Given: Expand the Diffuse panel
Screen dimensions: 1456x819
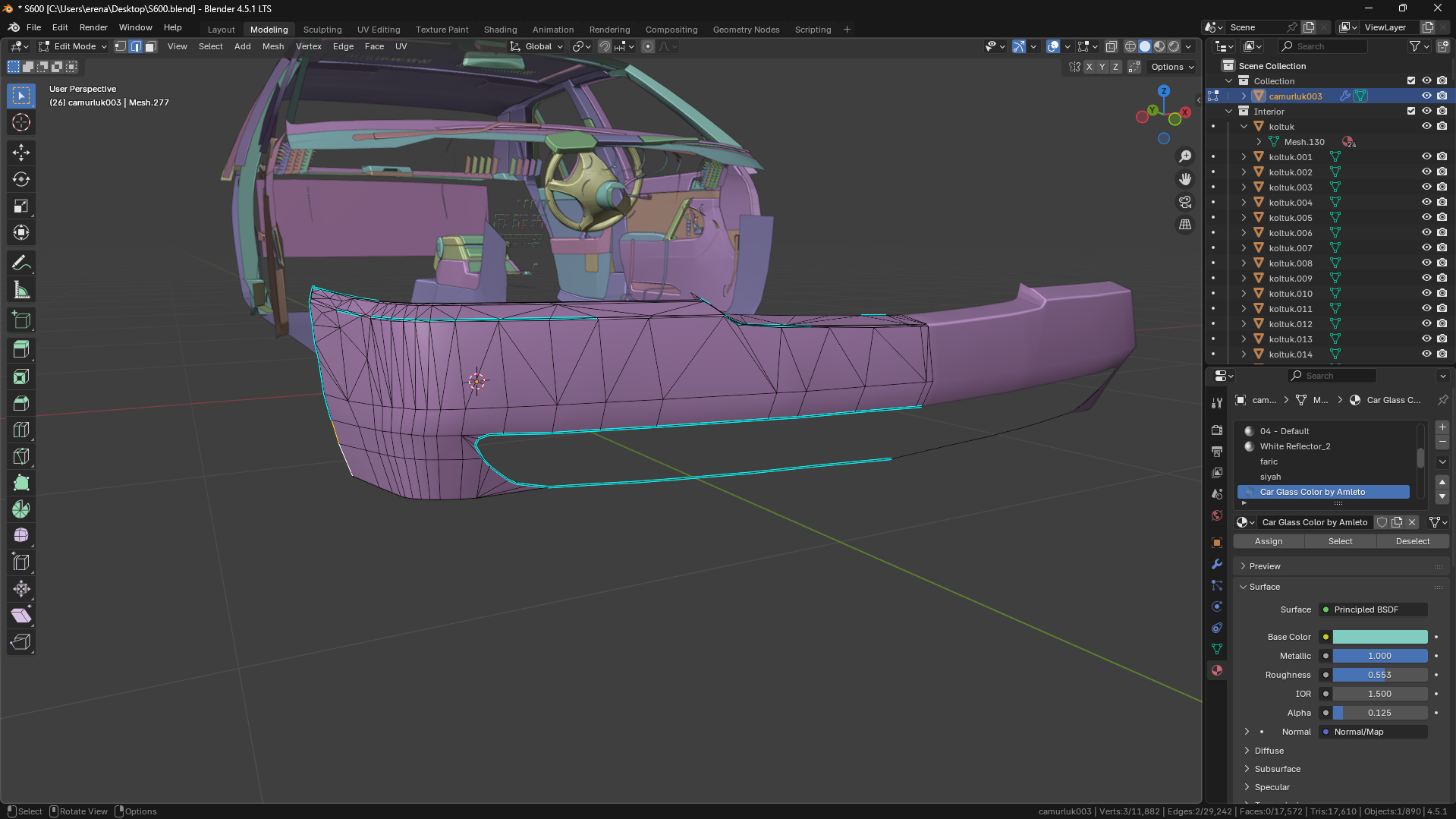Looking at the screenshot, I should 1269,751.
